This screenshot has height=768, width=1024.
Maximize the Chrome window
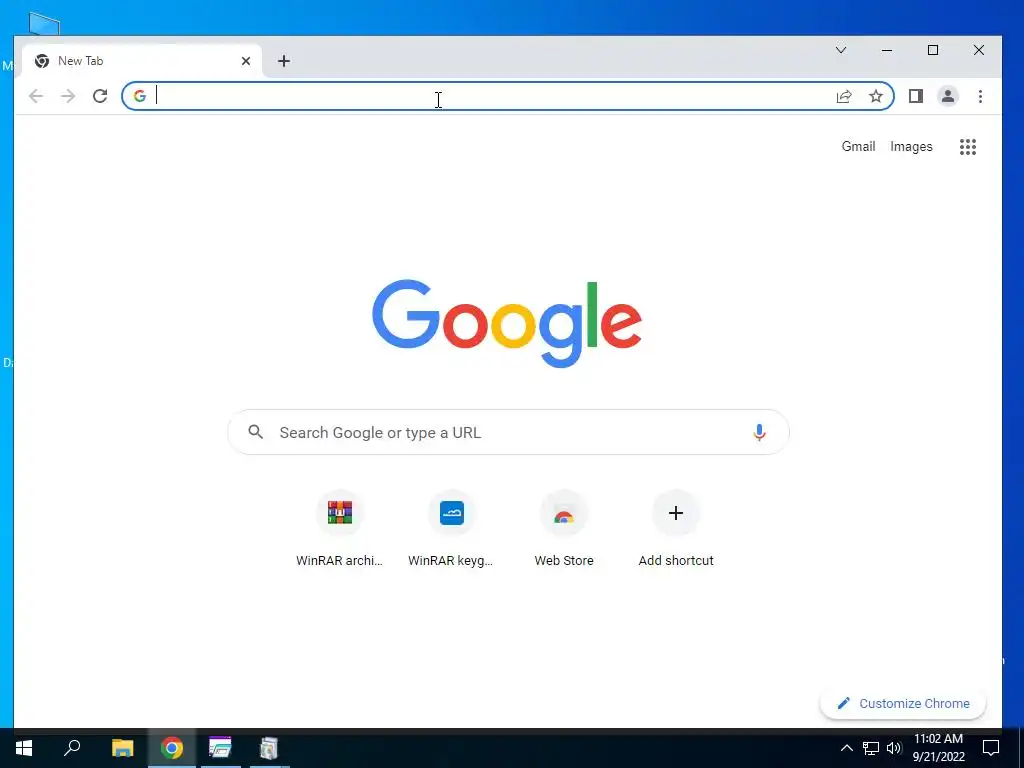[933, 50]
